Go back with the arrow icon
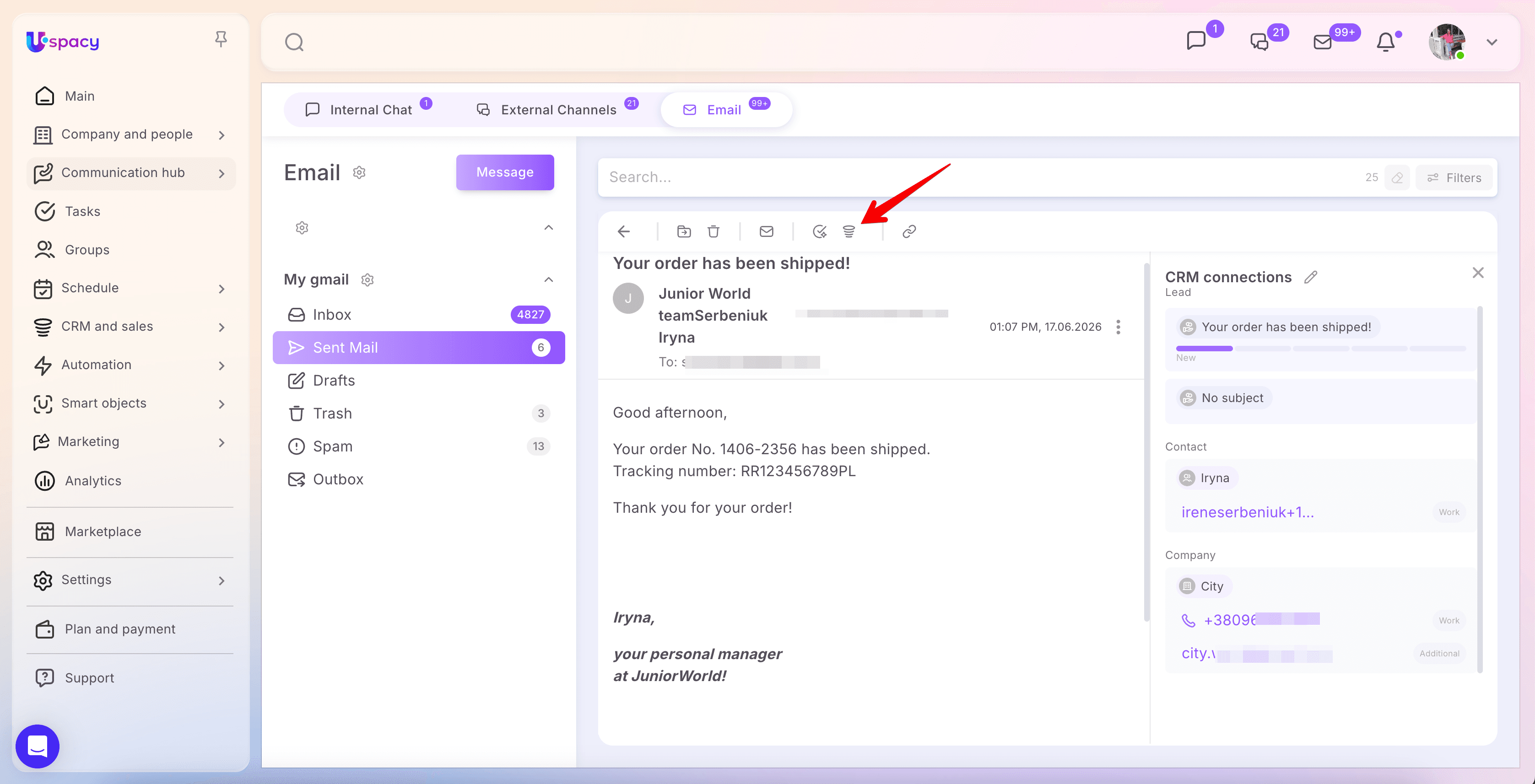 [624, 231]
